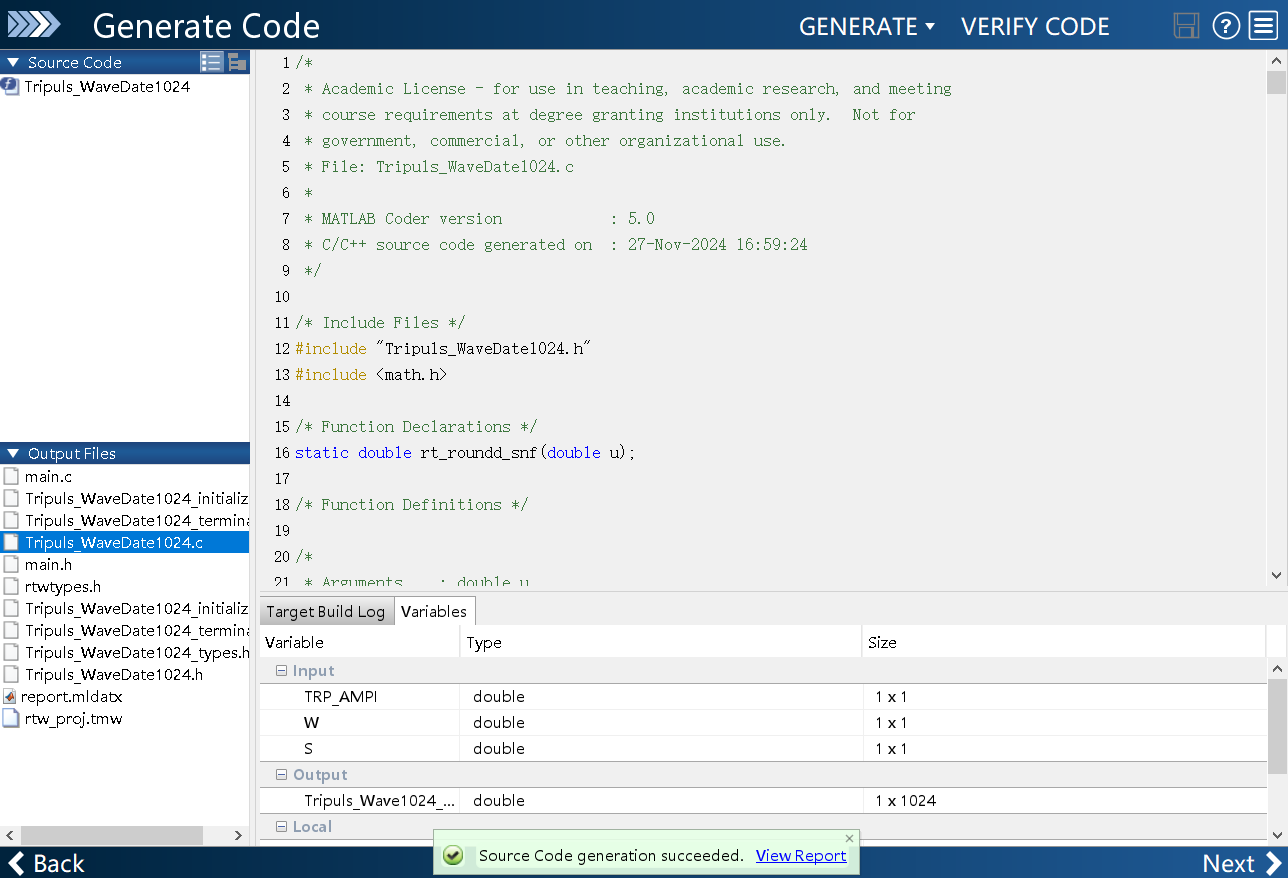This screenshot has width=1288, height=878.
Task: Click code editor scrollbar up arrow
Action: (1276, 59)
